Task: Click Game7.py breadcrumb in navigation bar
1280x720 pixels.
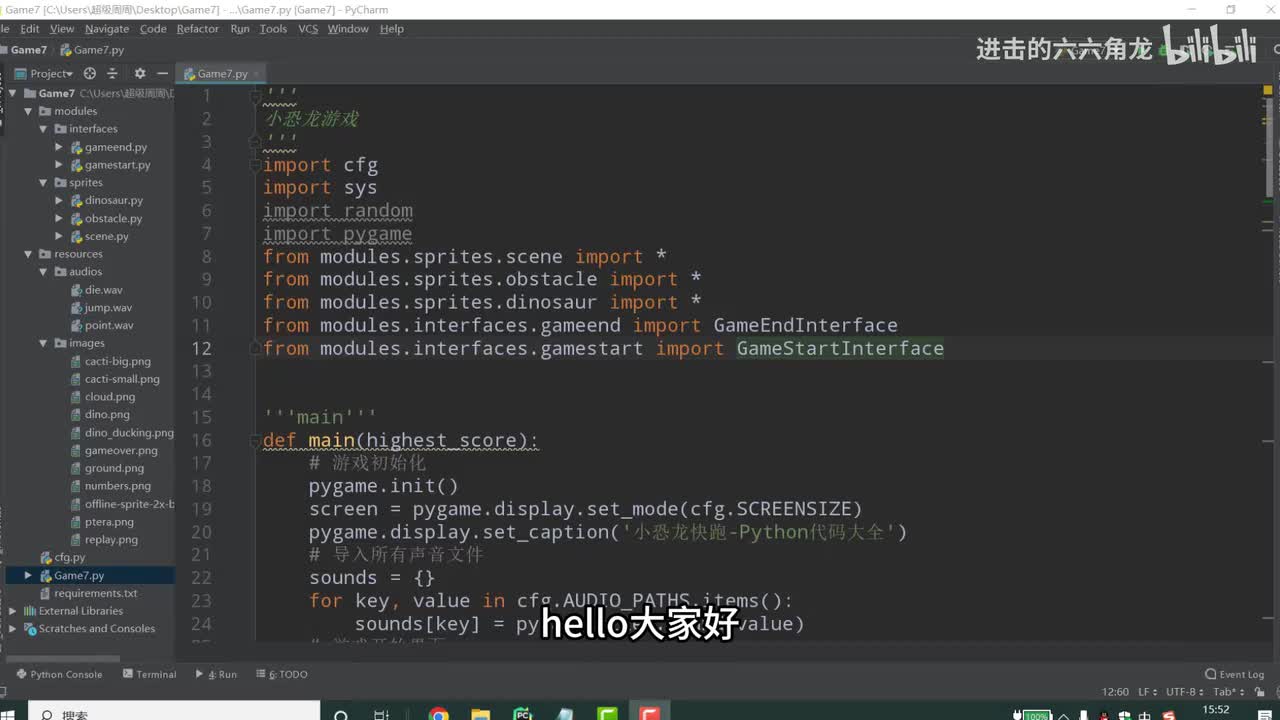Action: click(92, 50)
